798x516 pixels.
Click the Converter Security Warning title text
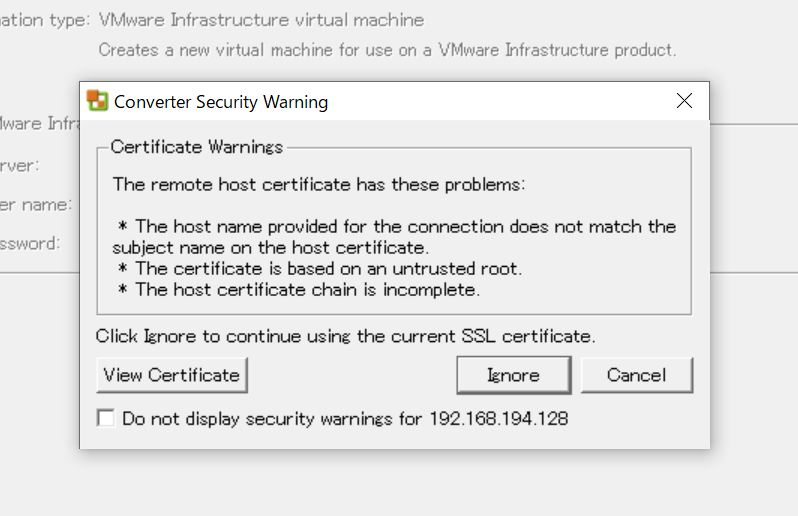click(221, 102)
